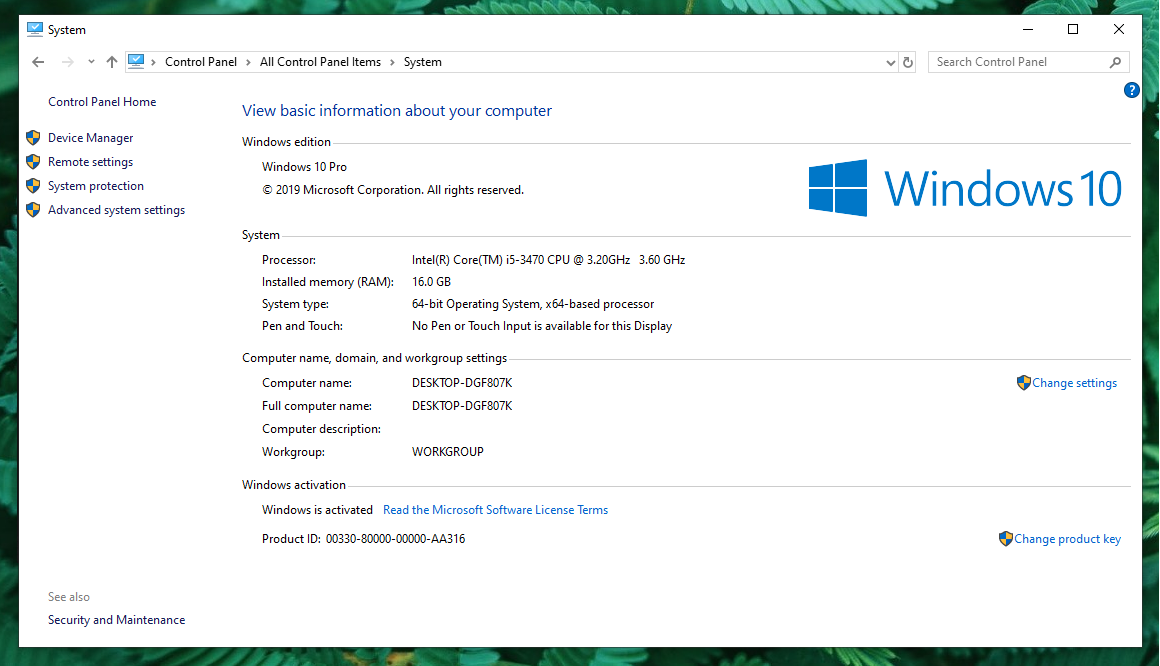
Task: Click Change product key link
Action: (x=1067, y=539)
